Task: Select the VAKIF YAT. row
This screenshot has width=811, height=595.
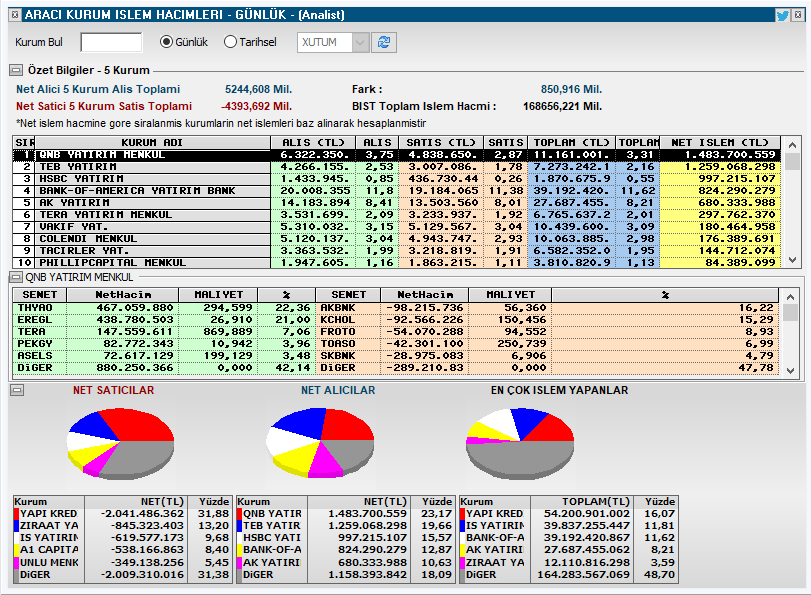Action: (x=397, y=227)
